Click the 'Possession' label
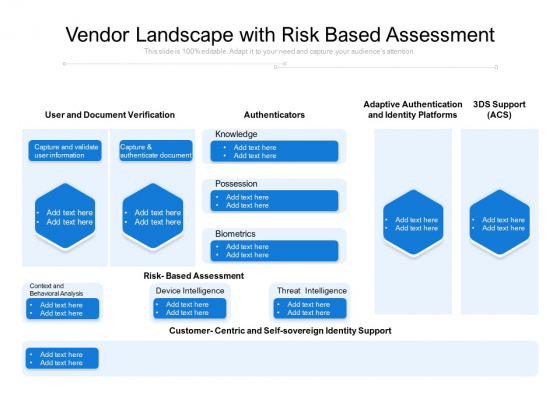560x420 pixels. [x=236, y=184]
